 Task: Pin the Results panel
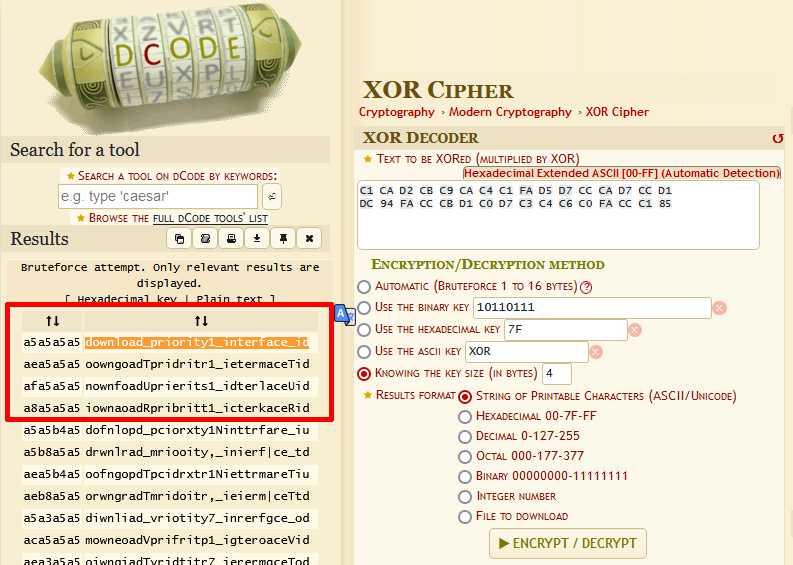[x=283, y=239]
